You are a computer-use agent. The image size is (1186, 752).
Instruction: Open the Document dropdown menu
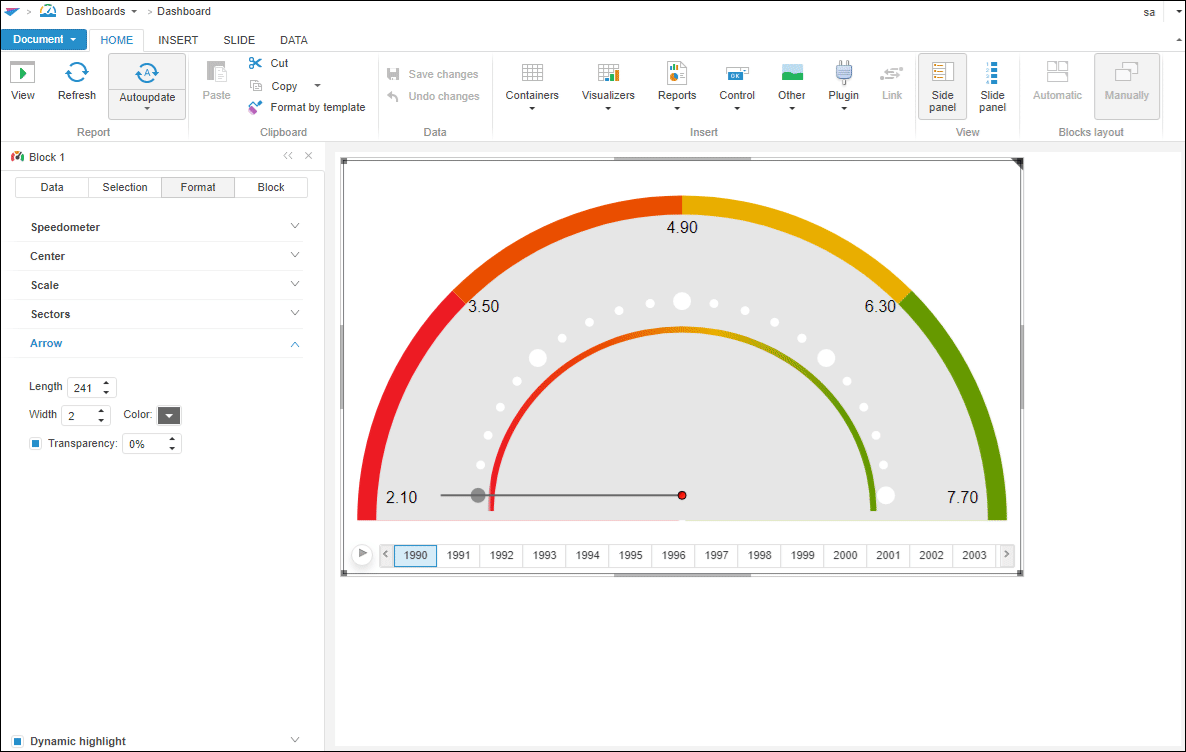[44, 40]
